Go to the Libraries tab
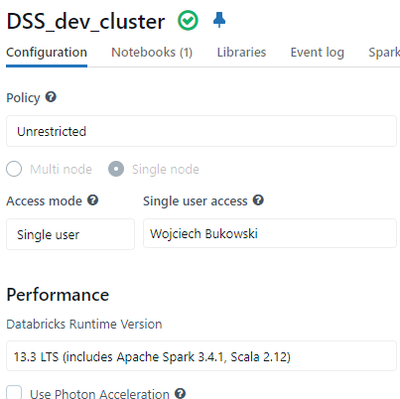This screenshot has height=399, width=400. tap(242, 52)
